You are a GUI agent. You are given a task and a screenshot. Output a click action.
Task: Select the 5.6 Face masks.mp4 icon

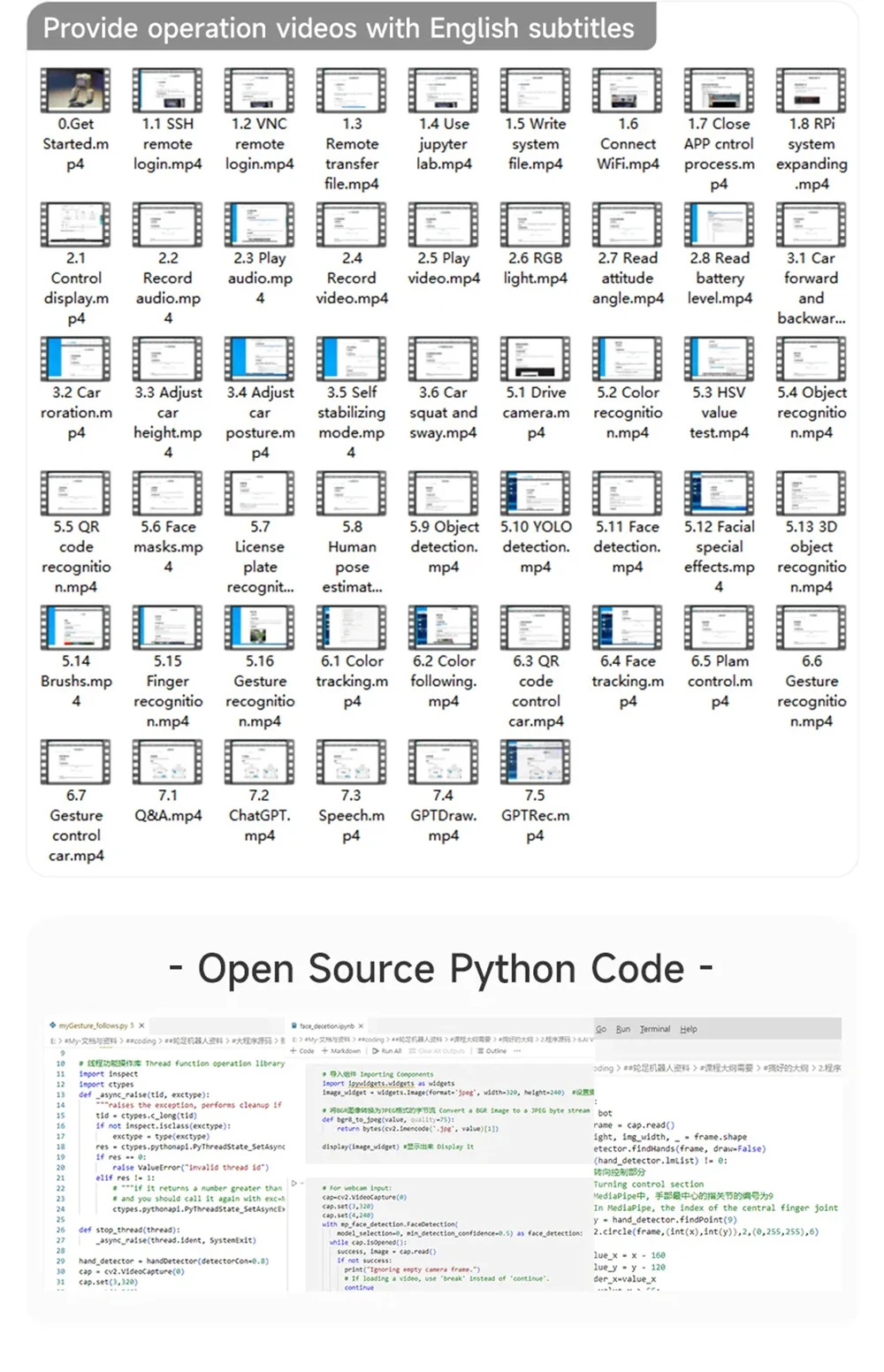pyautogui.click(x=168, y=493)
